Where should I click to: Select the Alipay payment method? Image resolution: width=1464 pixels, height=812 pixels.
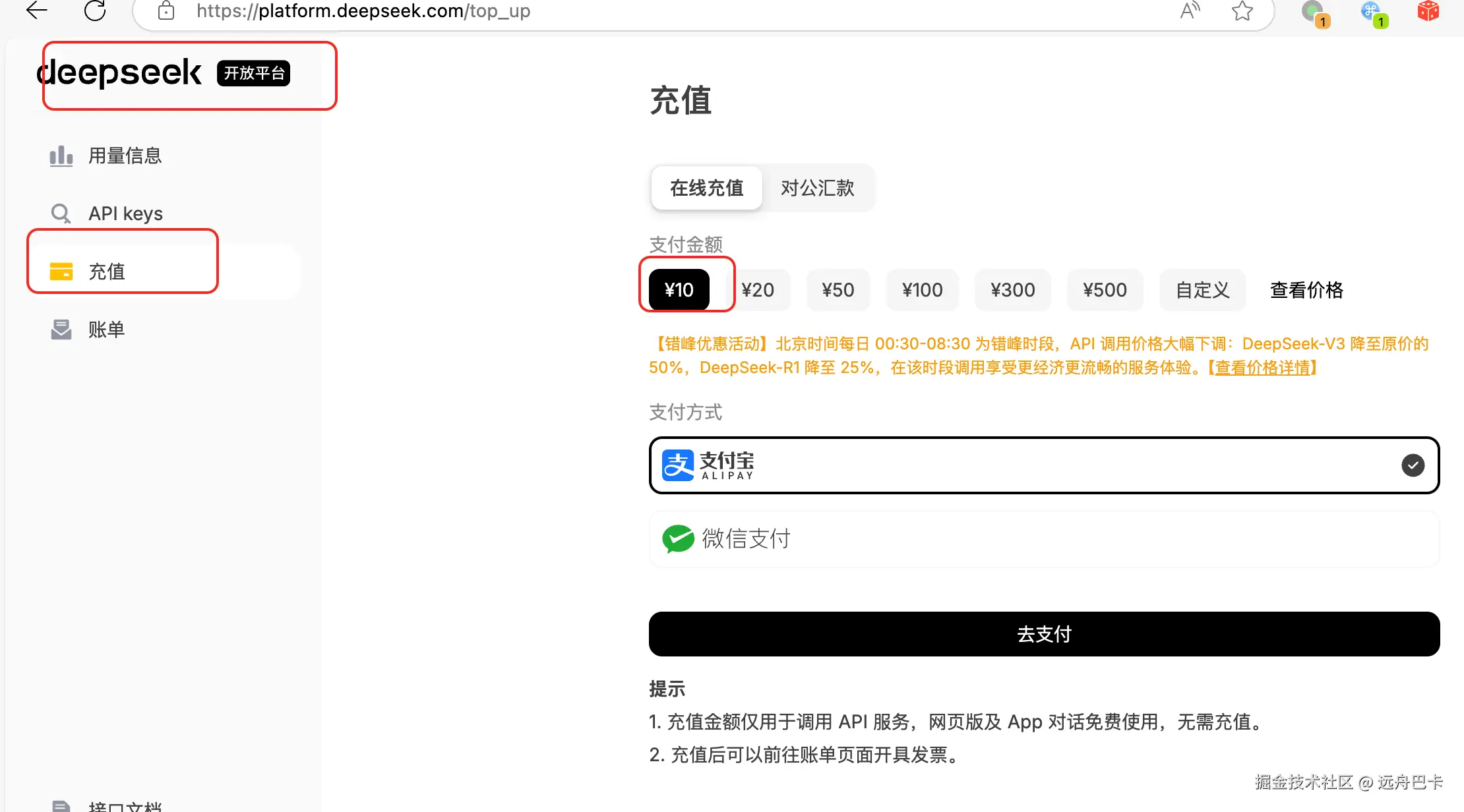[x=1044, y=465]
